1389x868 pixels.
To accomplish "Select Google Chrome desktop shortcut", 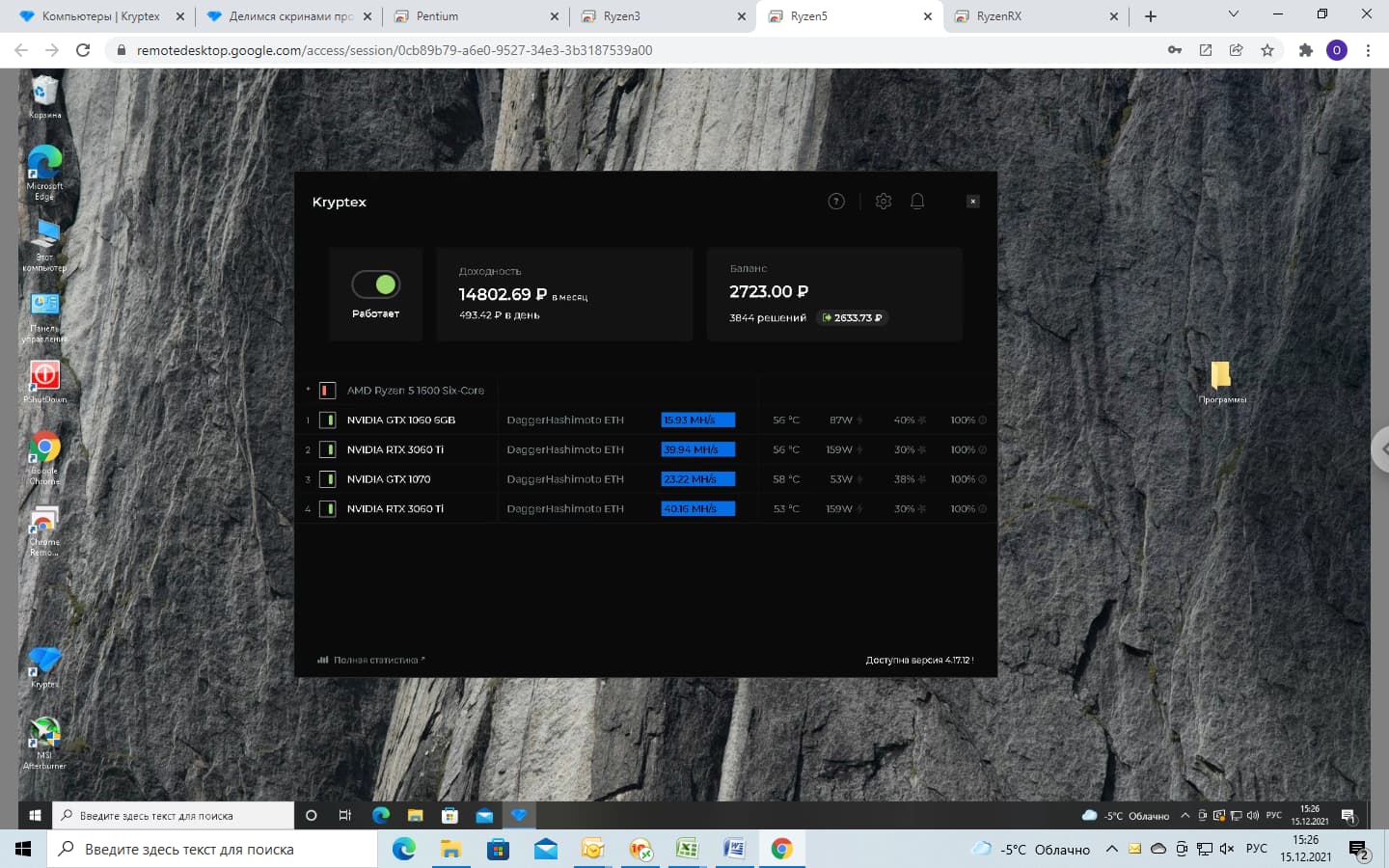I will coord(44,458).
